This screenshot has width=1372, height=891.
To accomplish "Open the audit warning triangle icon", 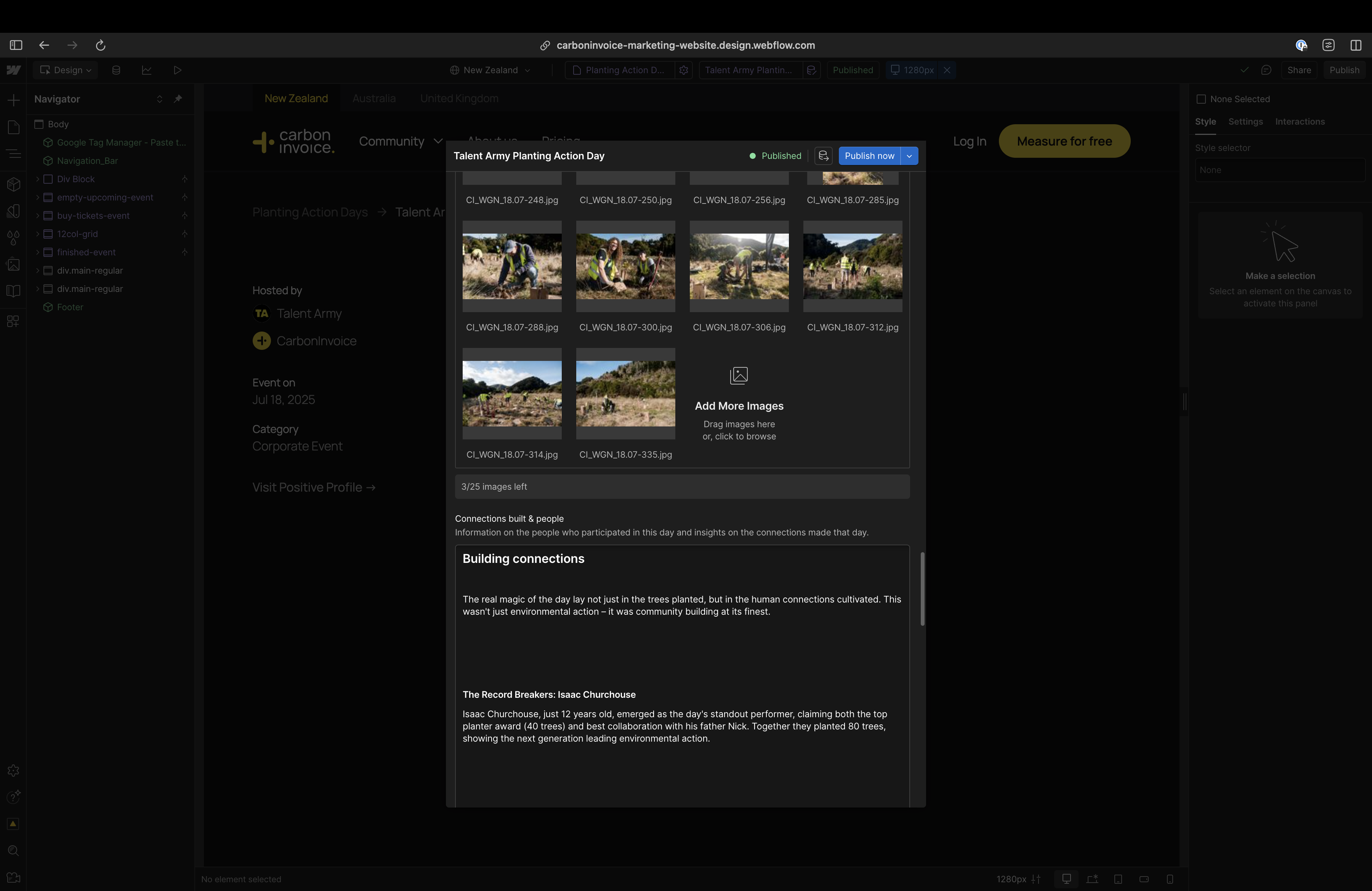I will pyautogui.click(x=13, y=824).
